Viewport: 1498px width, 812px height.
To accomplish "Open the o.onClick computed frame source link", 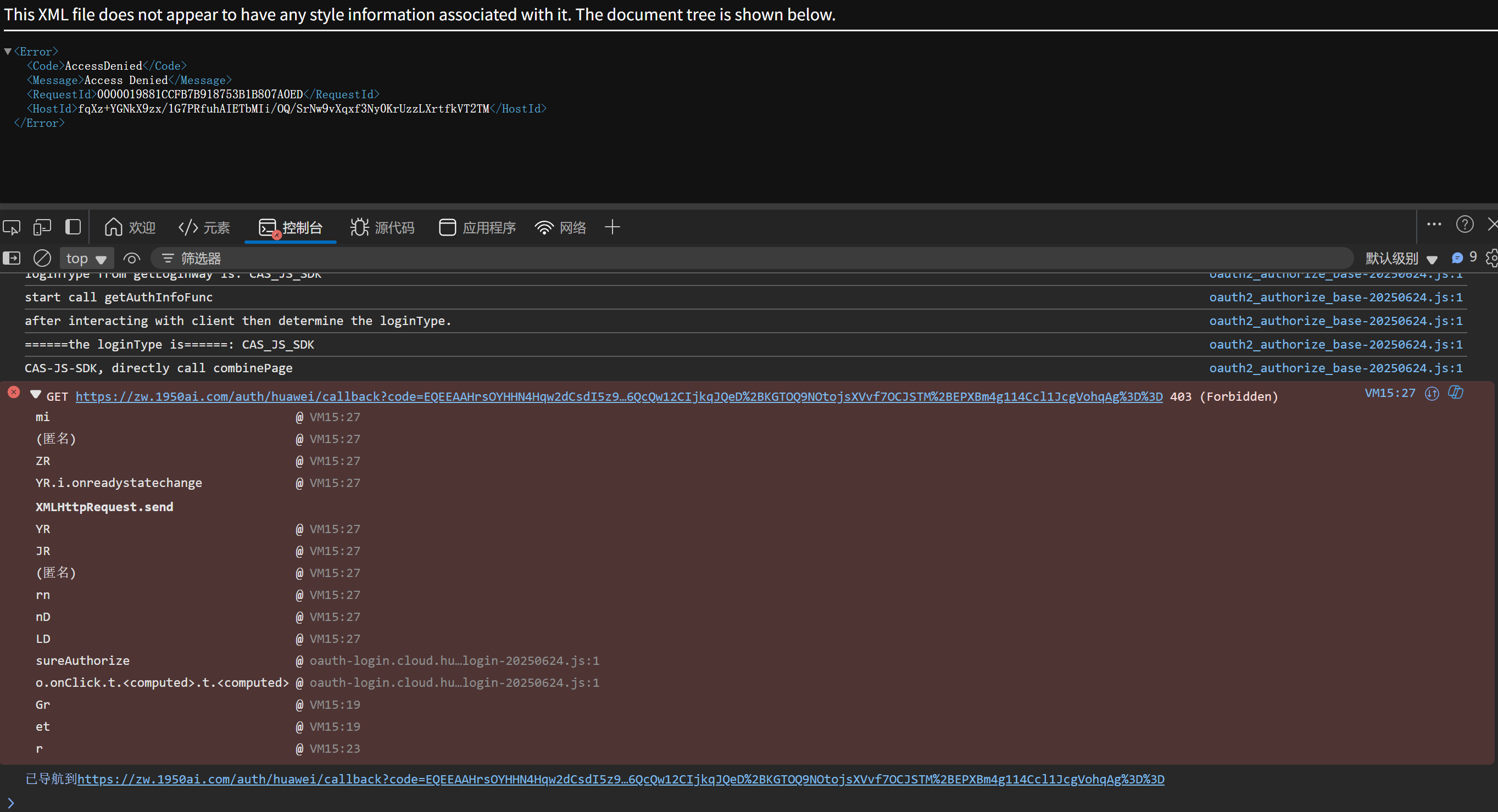I will (454, 682).
